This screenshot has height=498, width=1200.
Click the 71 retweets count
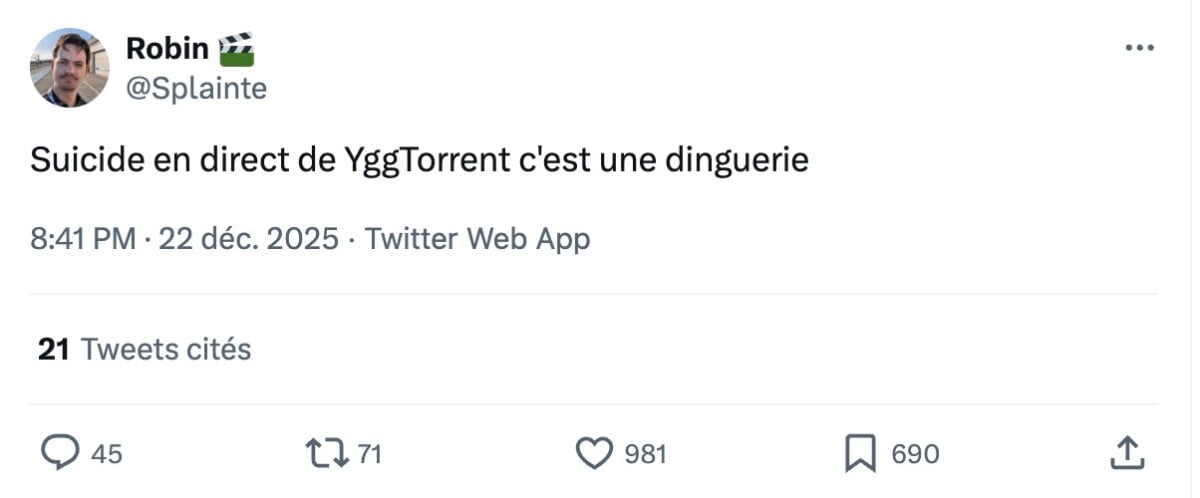[x=370, y=455]
